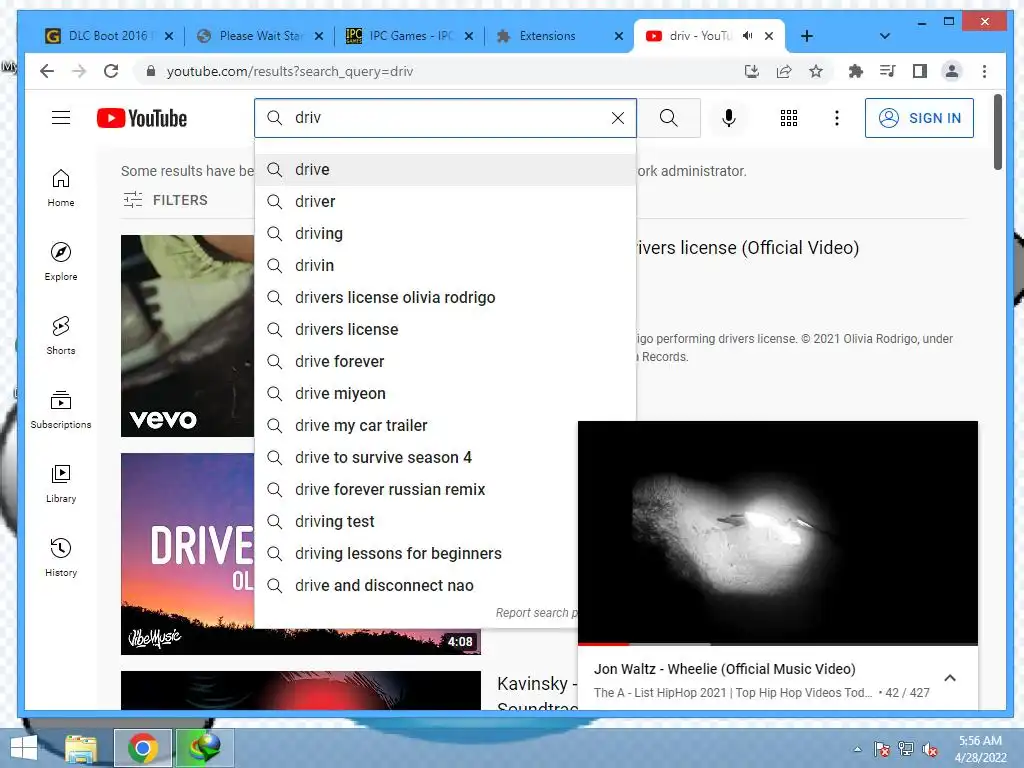The height and width of the screenshot is (768, 1024).
Task: Click the search magnifier button
Action: tap(668, 118)
